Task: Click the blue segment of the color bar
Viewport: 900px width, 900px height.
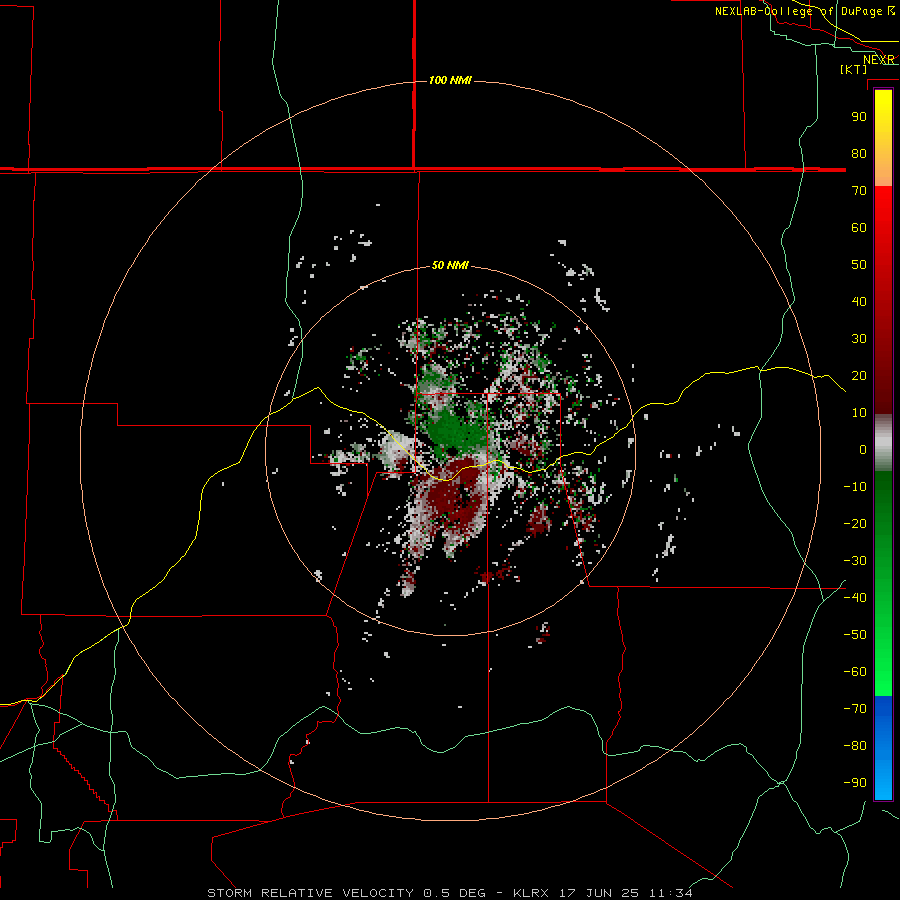Action: click(883, 746)
